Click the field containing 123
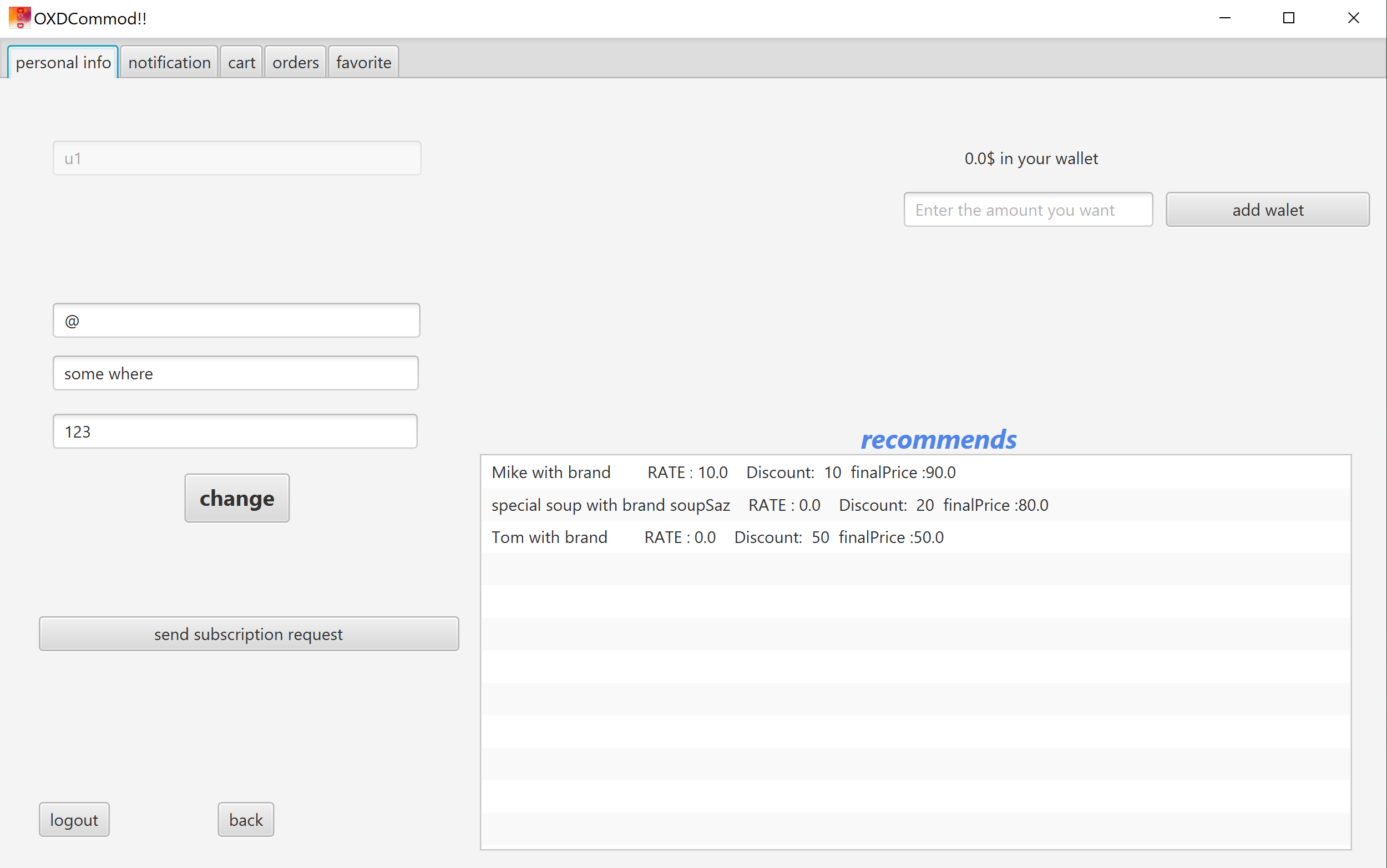 [235, 431]
